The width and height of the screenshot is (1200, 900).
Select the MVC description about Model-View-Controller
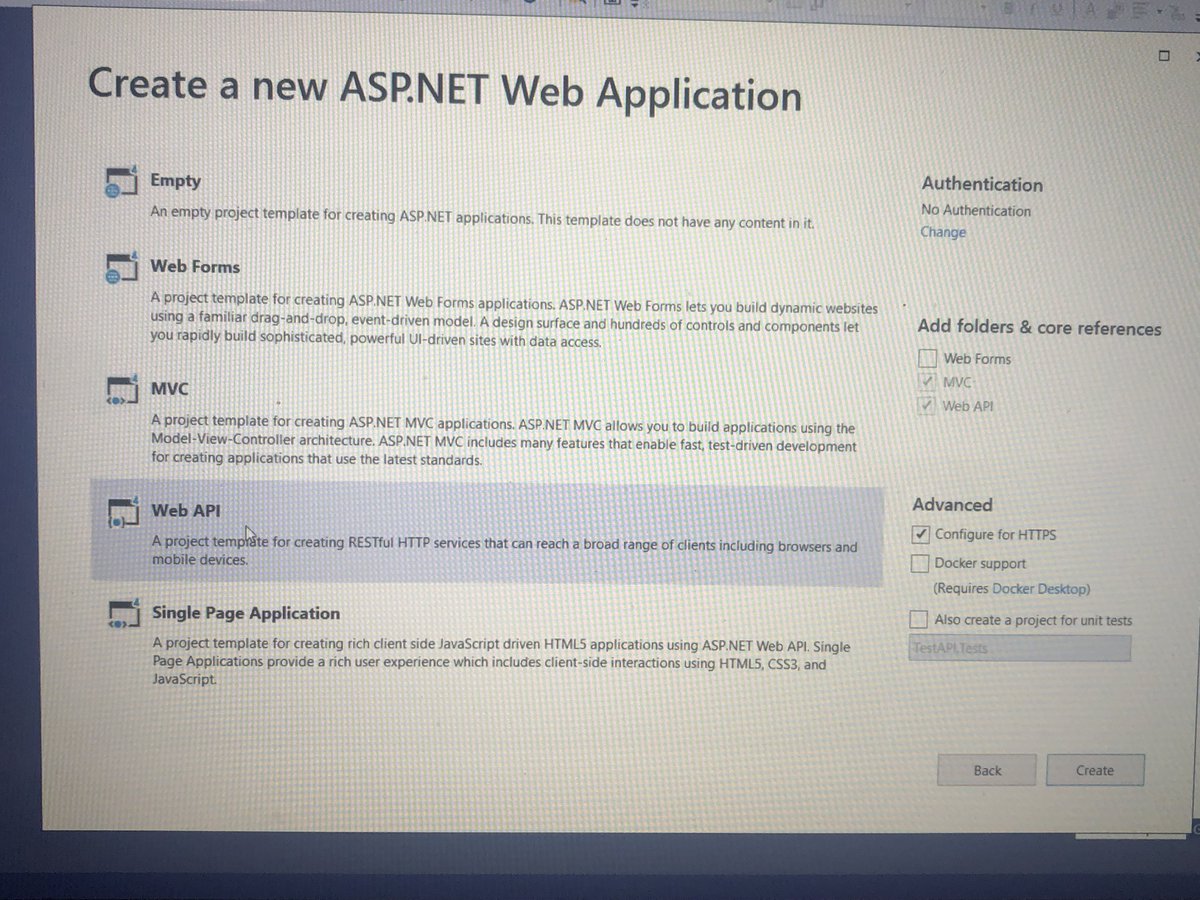[x=503, y=441]
